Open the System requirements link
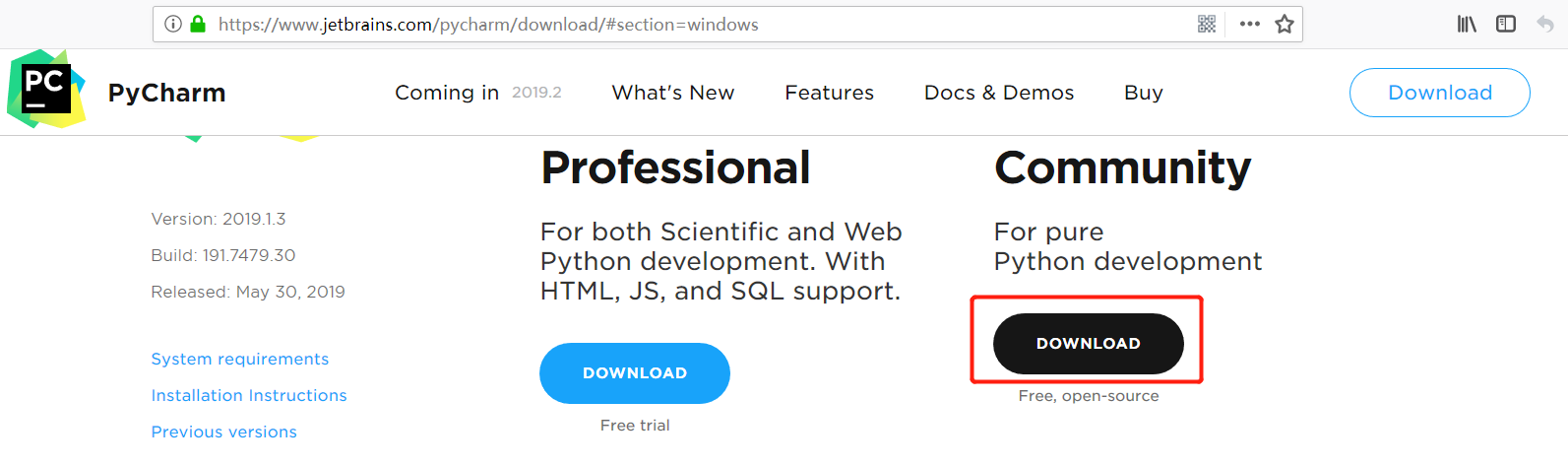 point(240,359)
